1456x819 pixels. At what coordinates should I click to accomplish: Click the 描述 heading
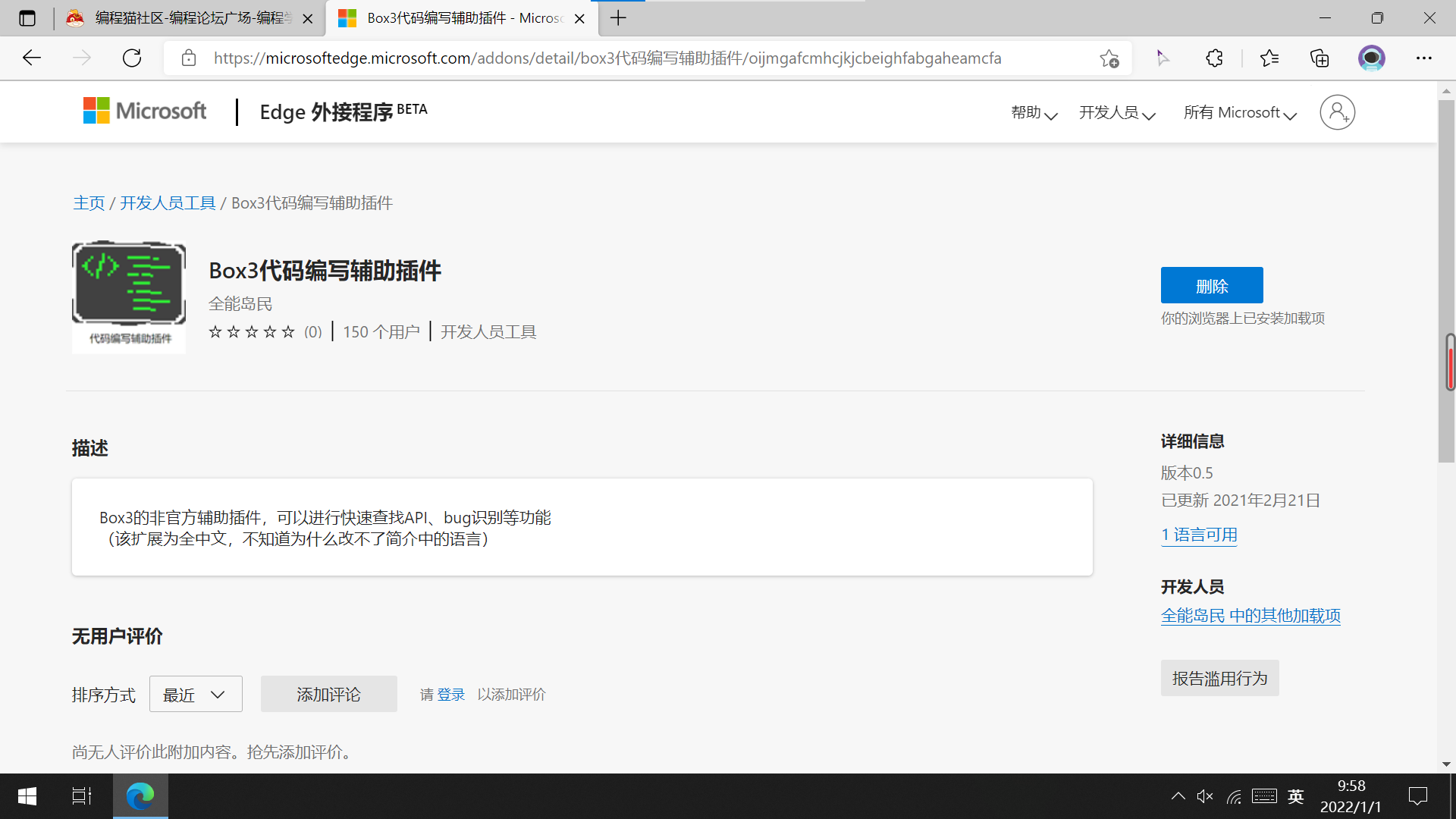(x=90, y=448)
